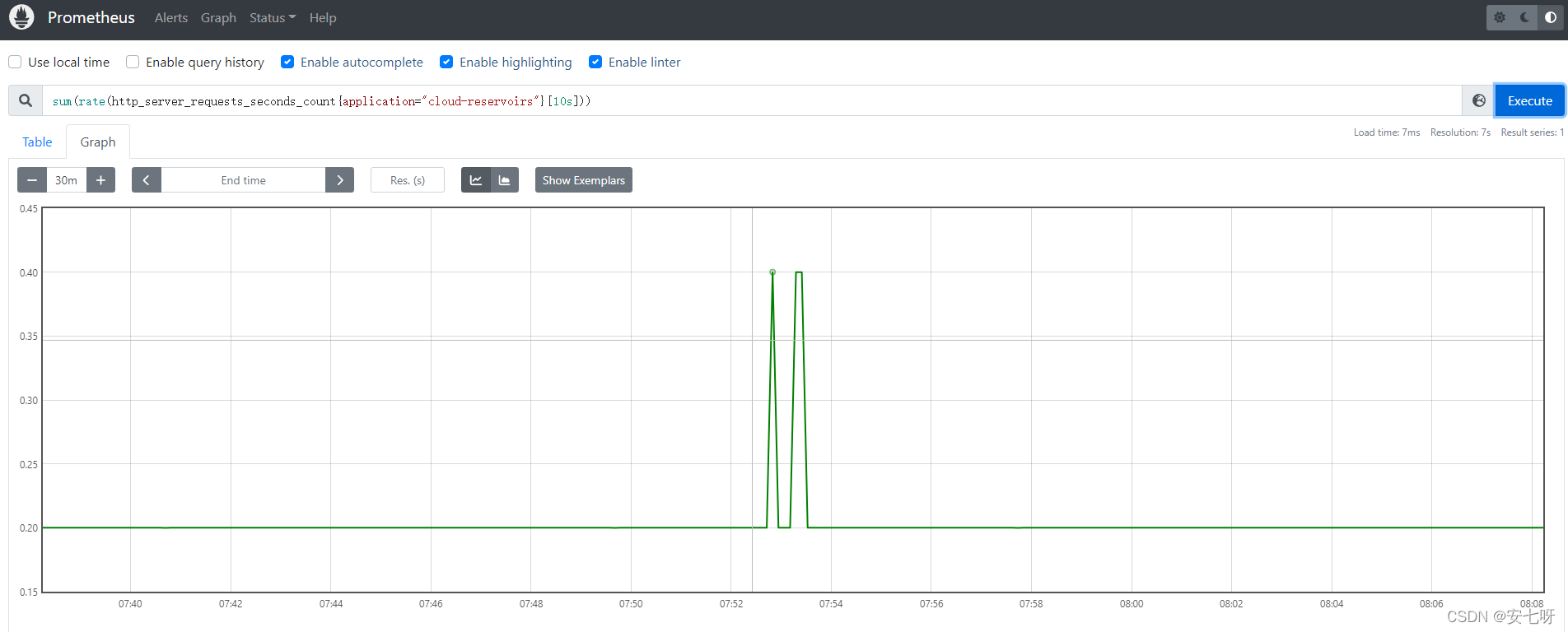
Task: Click the 'Result series: 1' text
Action: pos(1532,132)
